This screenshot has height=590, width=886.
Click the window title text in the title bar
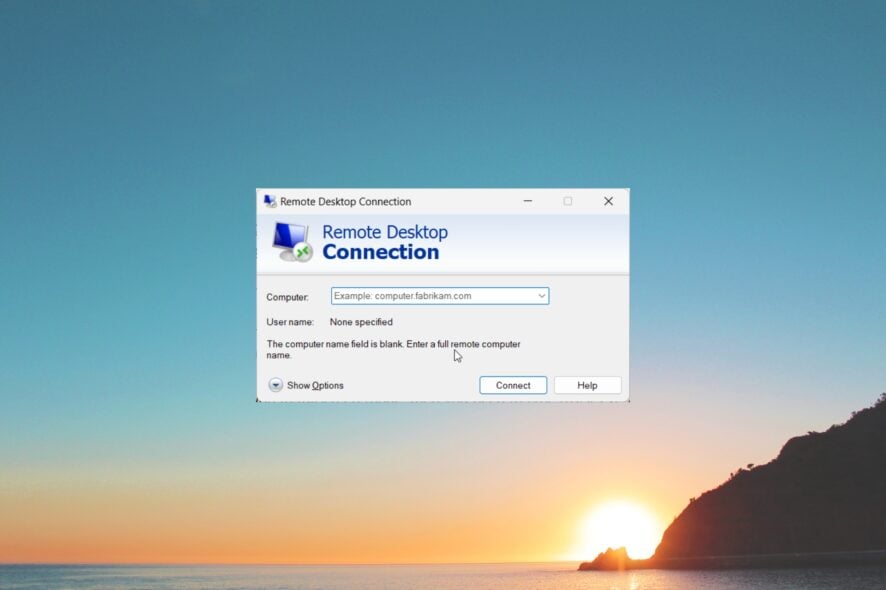coord(346,202)
